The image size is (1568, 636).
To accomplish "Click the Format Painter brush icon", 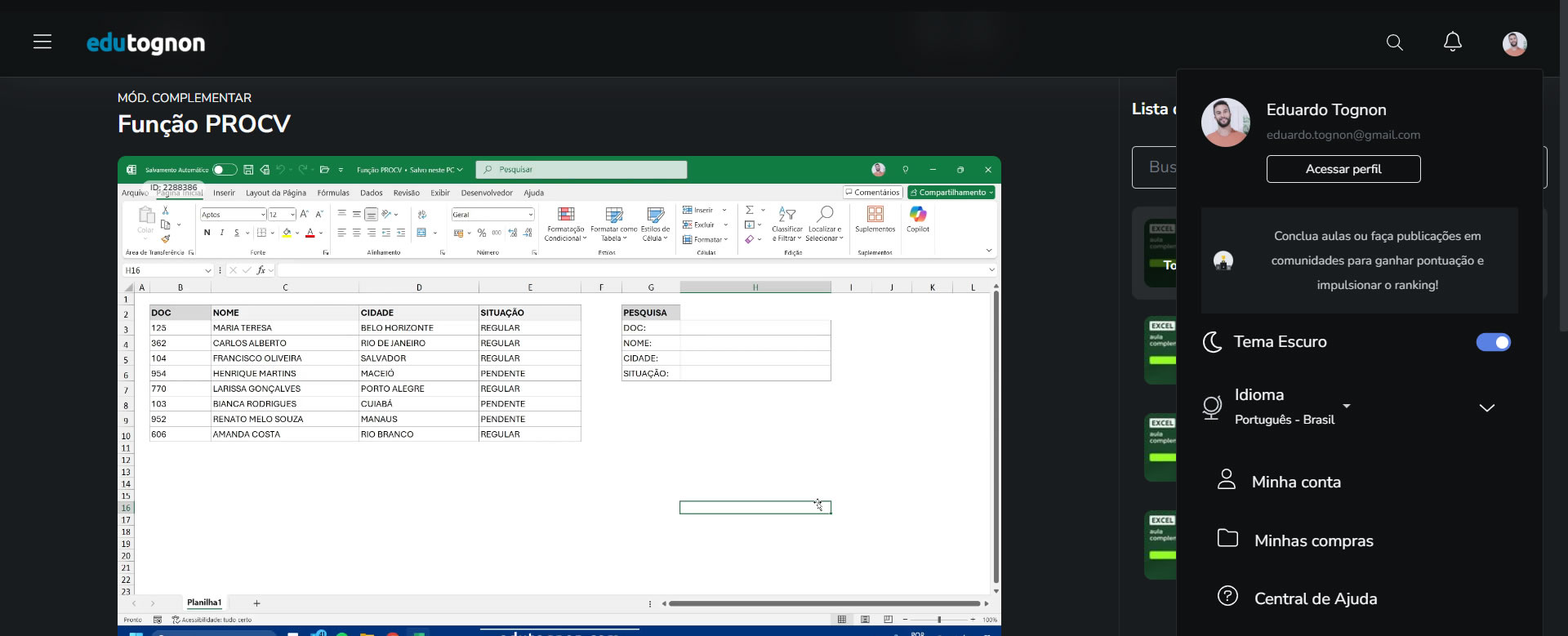I will (166, 239).
